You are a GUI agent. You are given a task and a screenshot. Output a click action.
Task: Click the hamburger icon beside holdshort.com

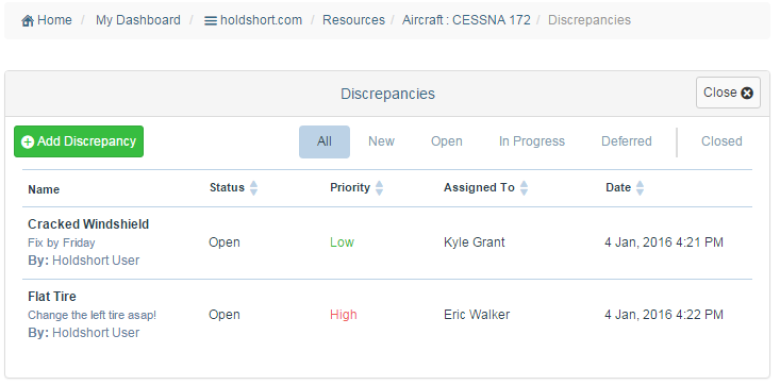tap(211, 21)
